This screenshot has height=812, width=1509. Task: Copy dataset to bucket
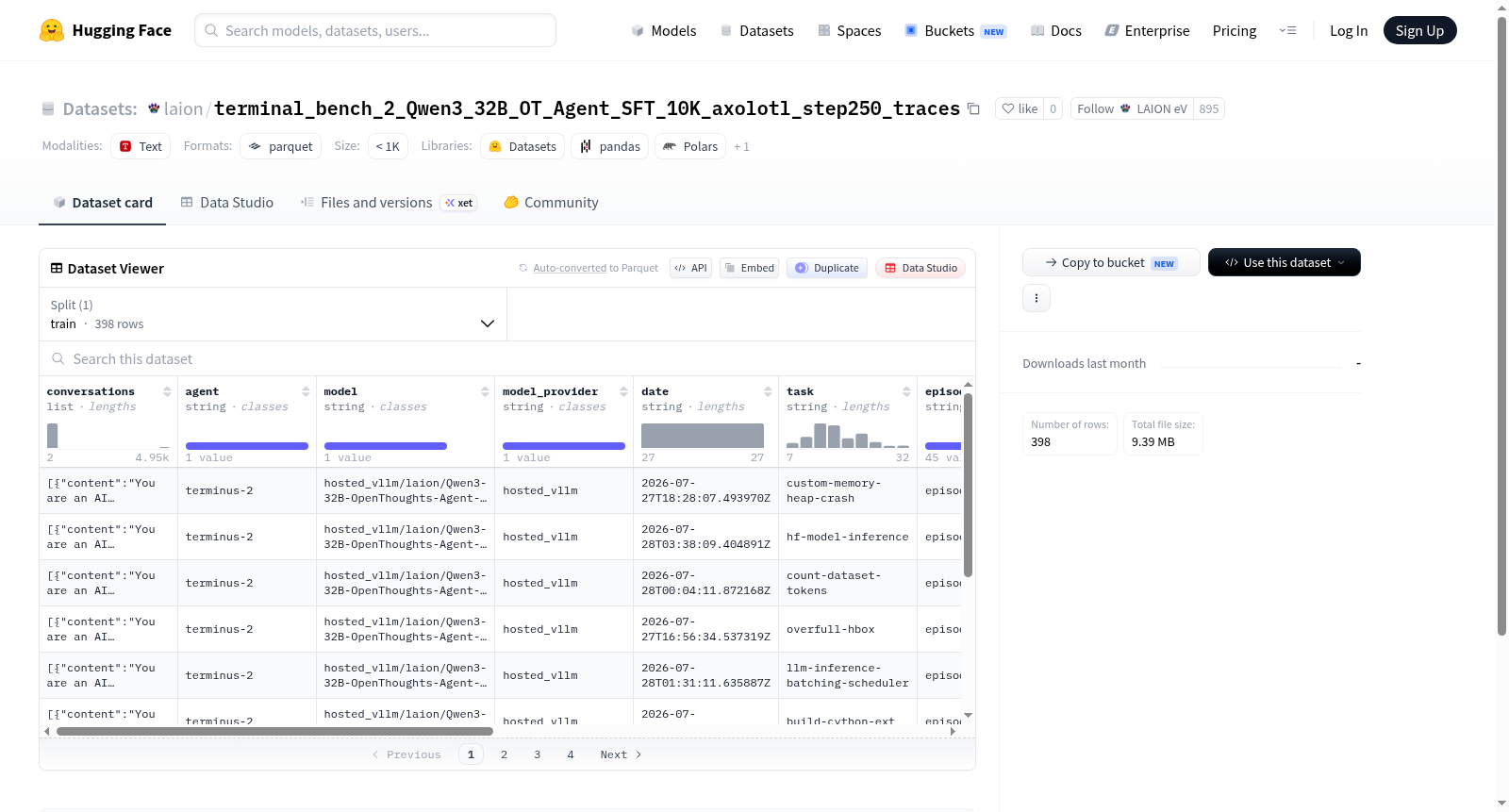pyautogui.click(x=1111, y=262)
